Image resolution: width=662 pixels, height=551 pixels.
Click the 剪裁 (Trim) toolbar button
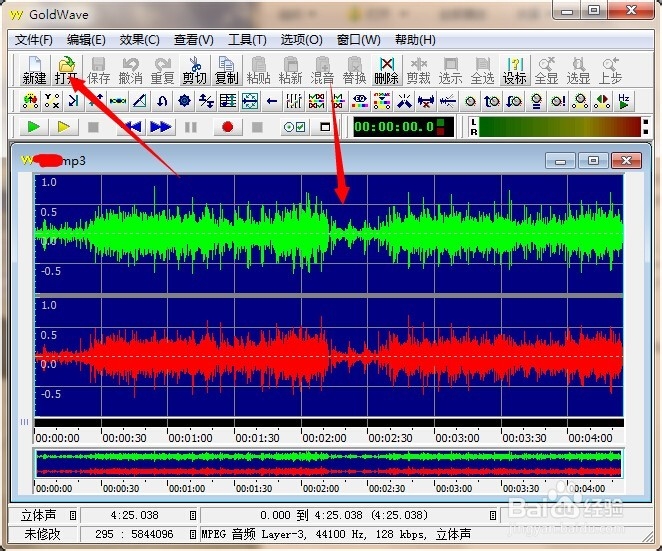[418, 71]
